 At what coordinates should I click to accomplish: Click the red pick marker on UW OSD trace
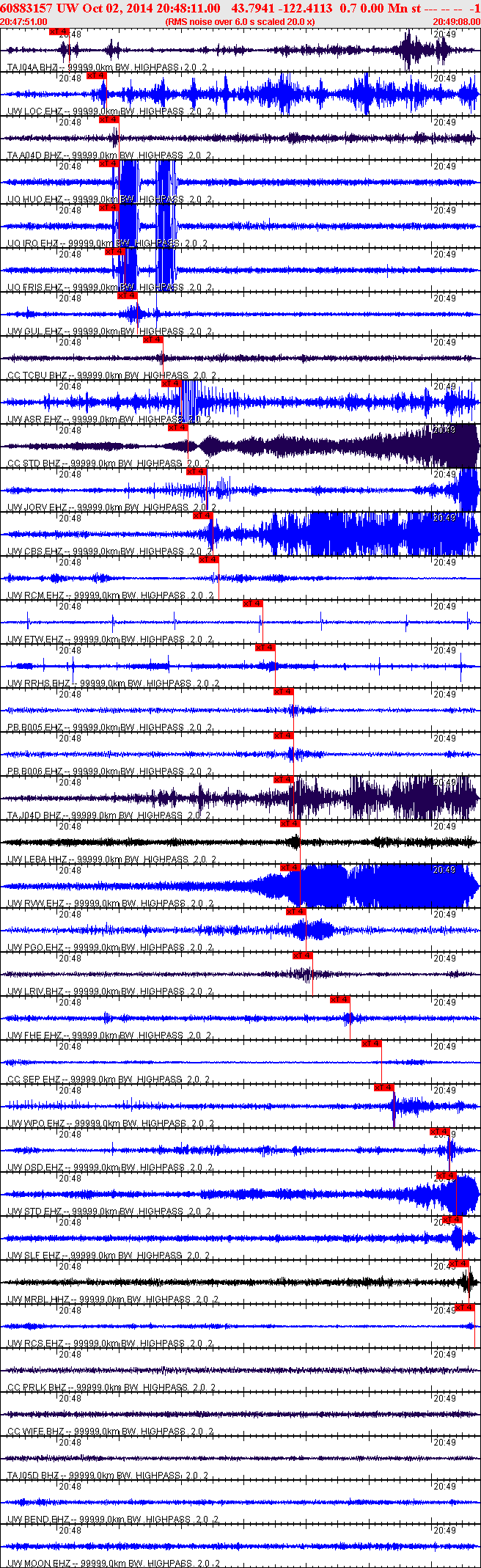coord(440,1132)
